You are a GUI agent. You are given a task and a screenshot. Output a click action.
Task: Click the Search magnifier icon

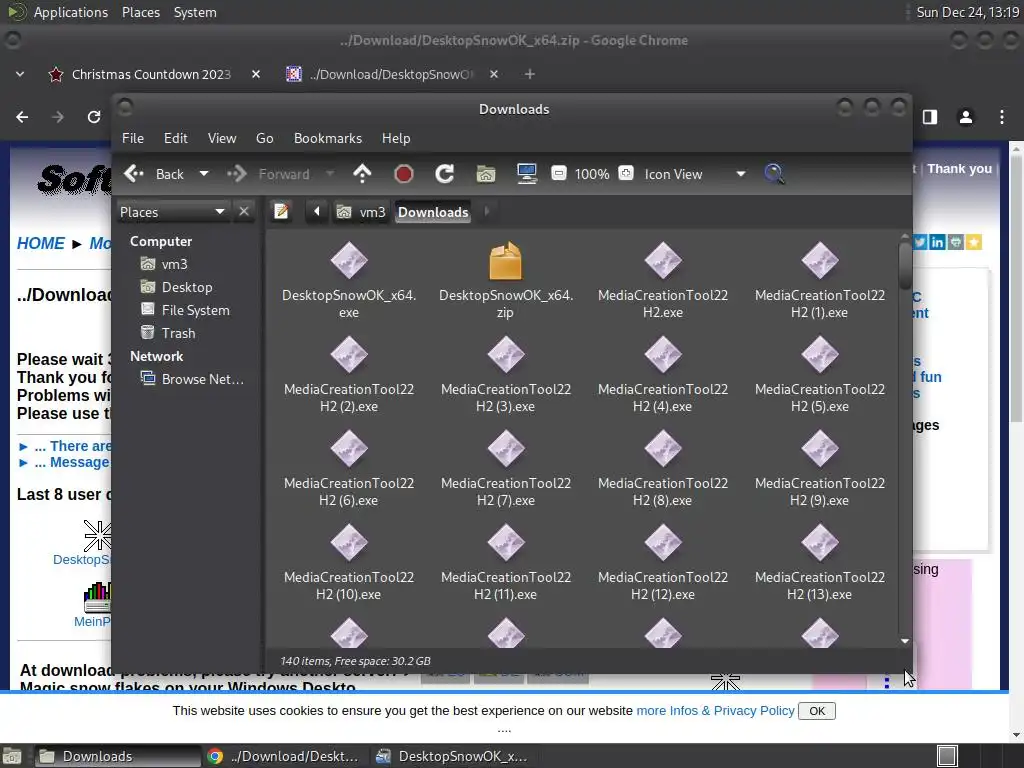click(774, 174)
